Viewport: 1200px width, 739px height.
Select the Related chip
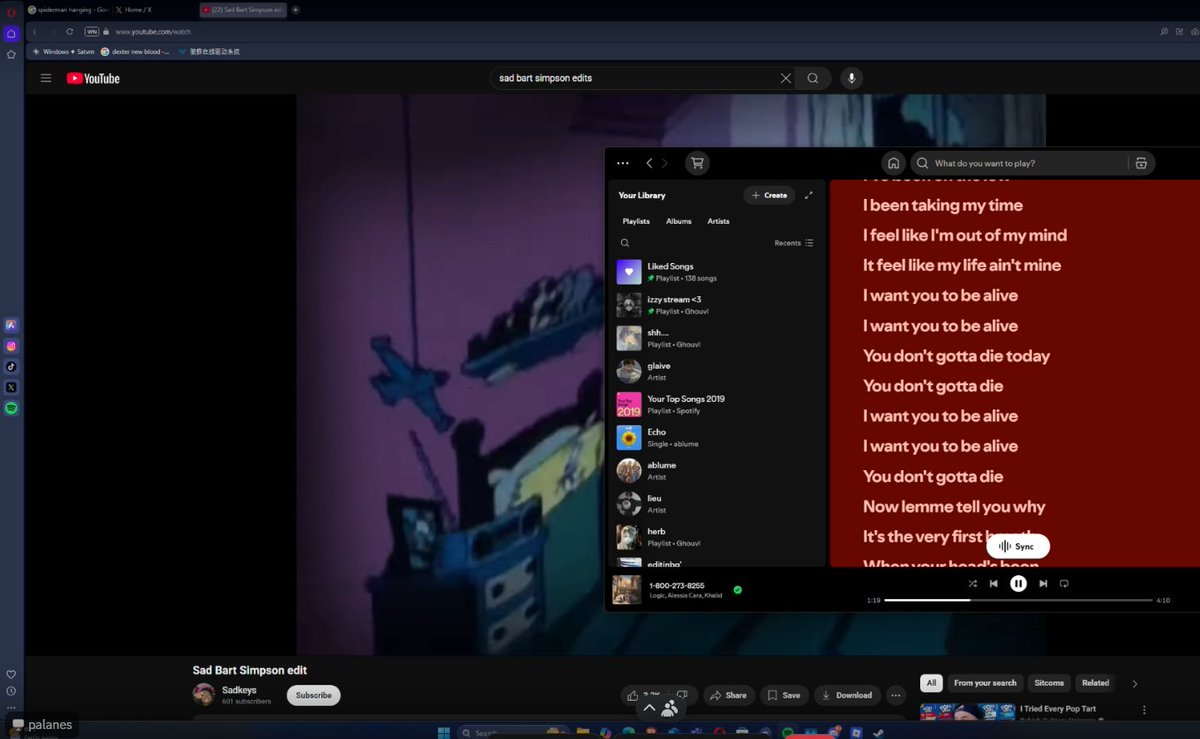pyautogui.click(x=1095, y=683)
